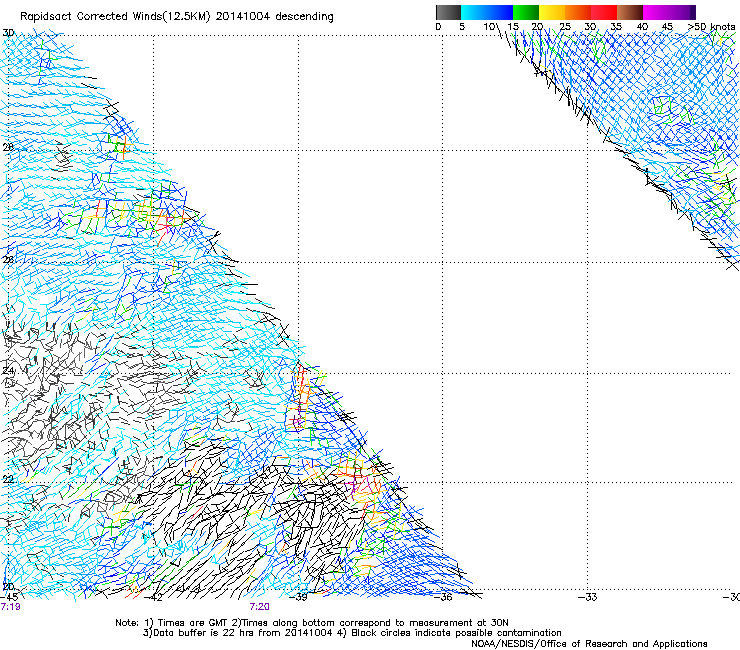The width and height of the screenshot is (740, 650).
Task: Click the latitude '24' axis label
Action: (8, 370)
